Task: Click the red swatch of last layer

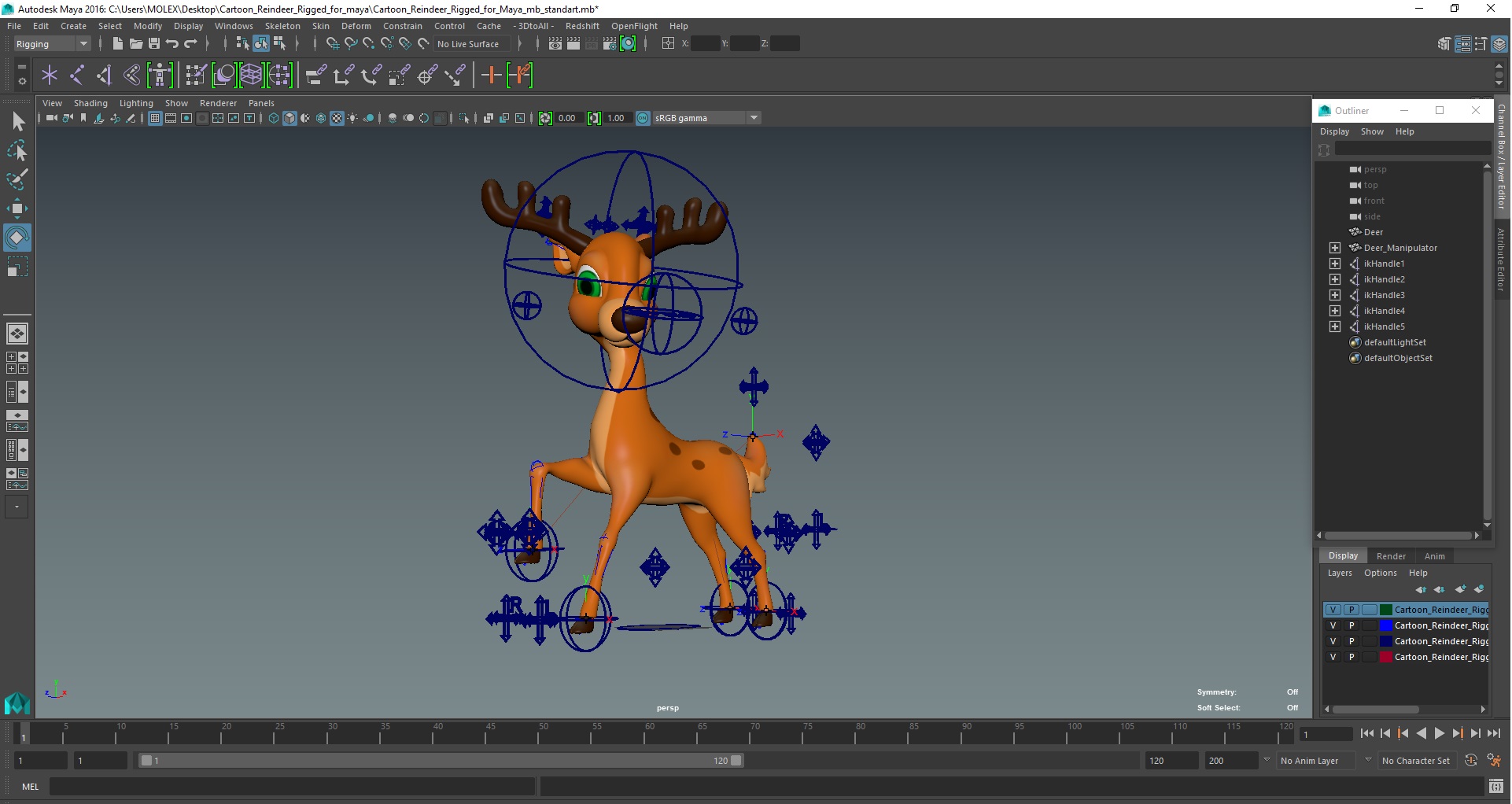Action: coord(1385,657)
